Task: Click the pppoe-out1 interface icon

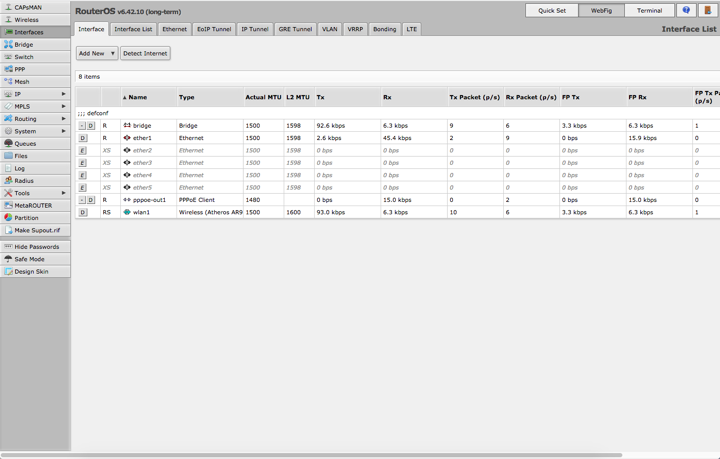Action: pos(127,200)
